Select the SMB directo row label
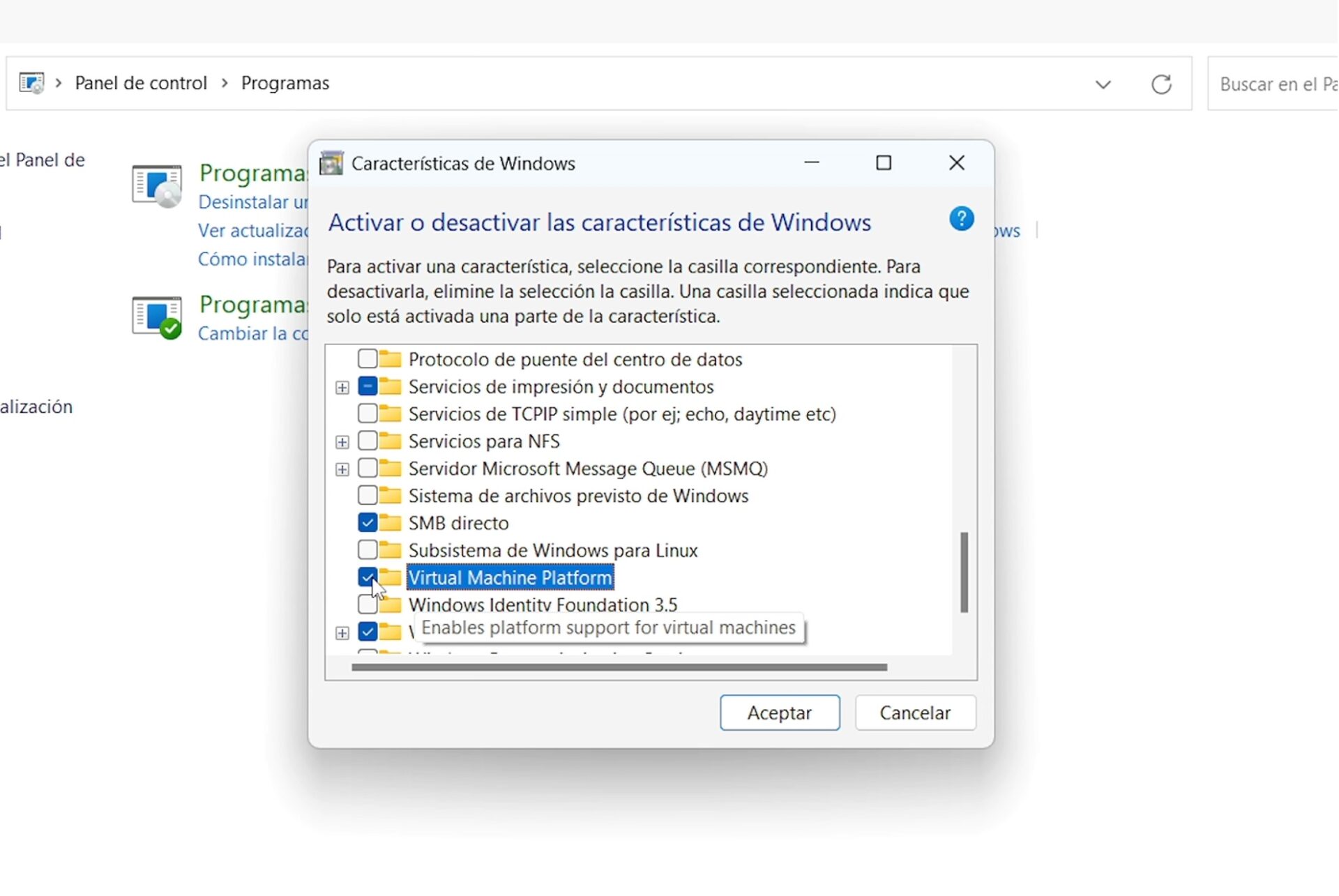 tap(459, 523)
